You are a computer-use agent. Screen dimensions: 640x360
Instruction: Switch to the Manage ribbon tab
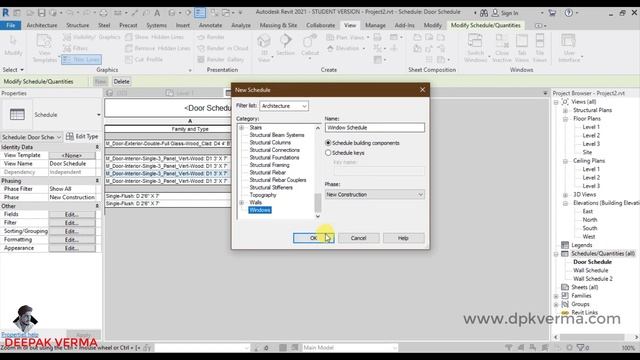point(375,25)
